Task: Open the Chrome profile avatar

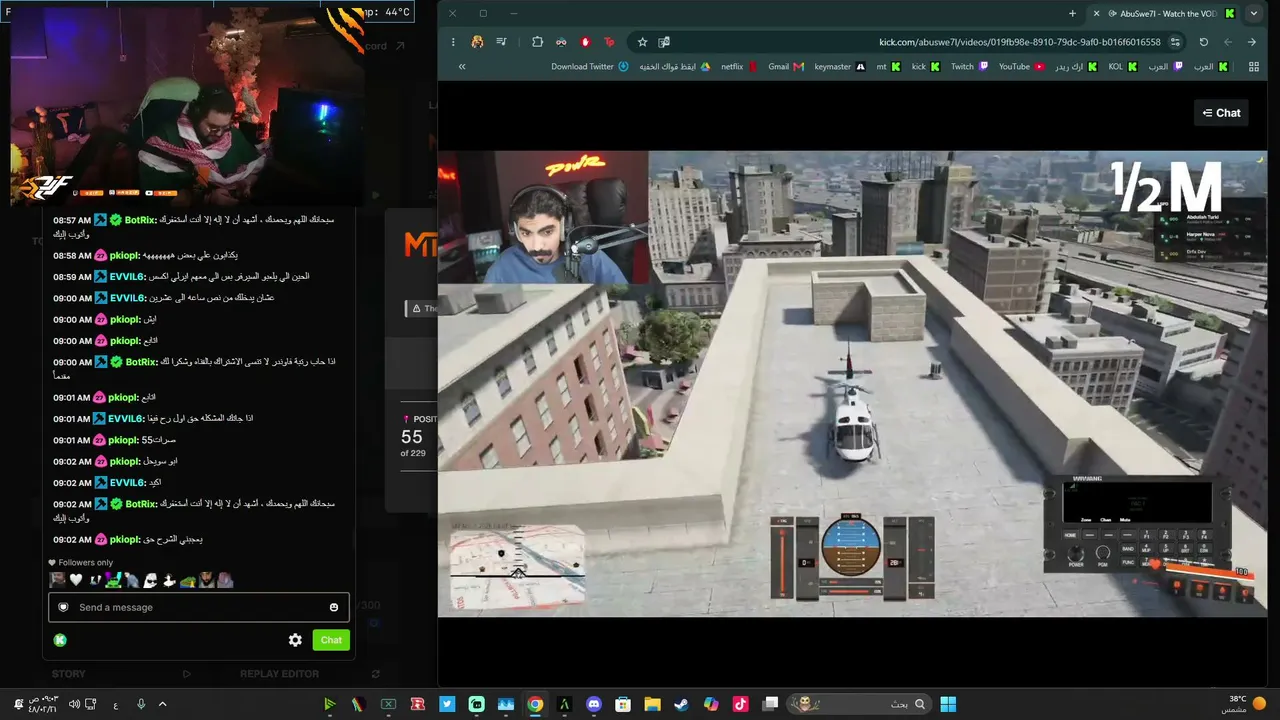Action: (478, 42)
